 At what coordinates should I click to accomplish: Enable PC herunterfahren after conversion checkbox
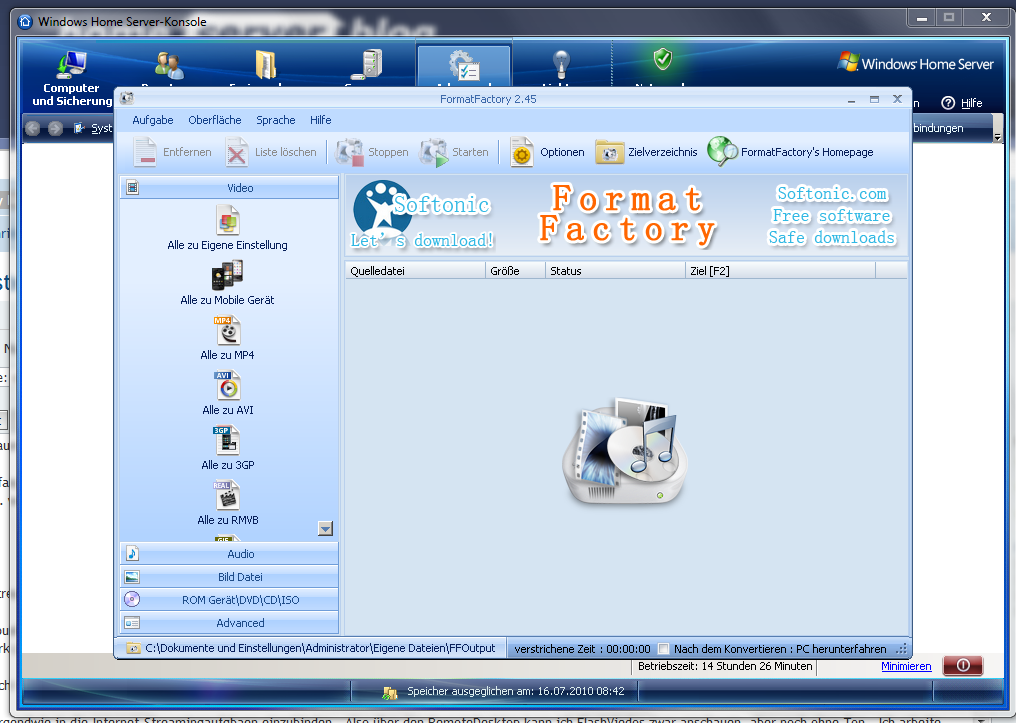664,648
